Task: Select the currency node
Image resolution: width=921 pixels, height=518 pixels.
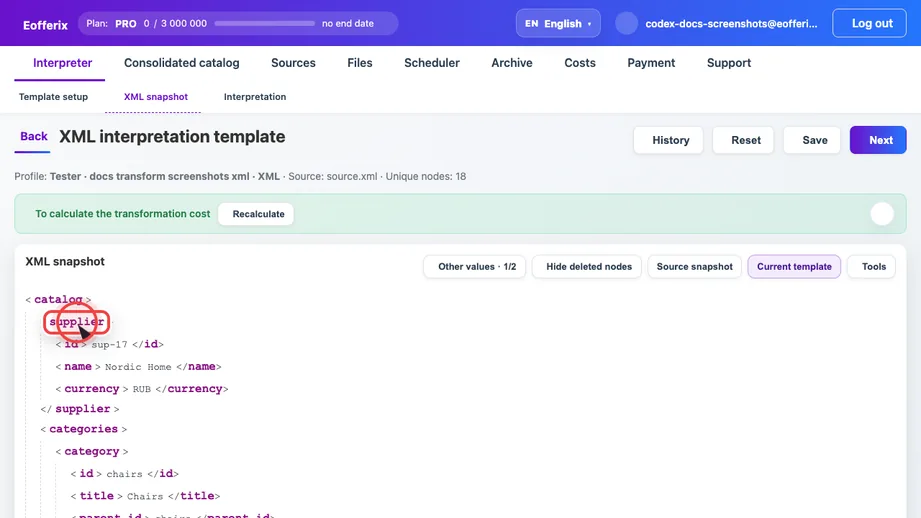Action: tap(92, 389)
